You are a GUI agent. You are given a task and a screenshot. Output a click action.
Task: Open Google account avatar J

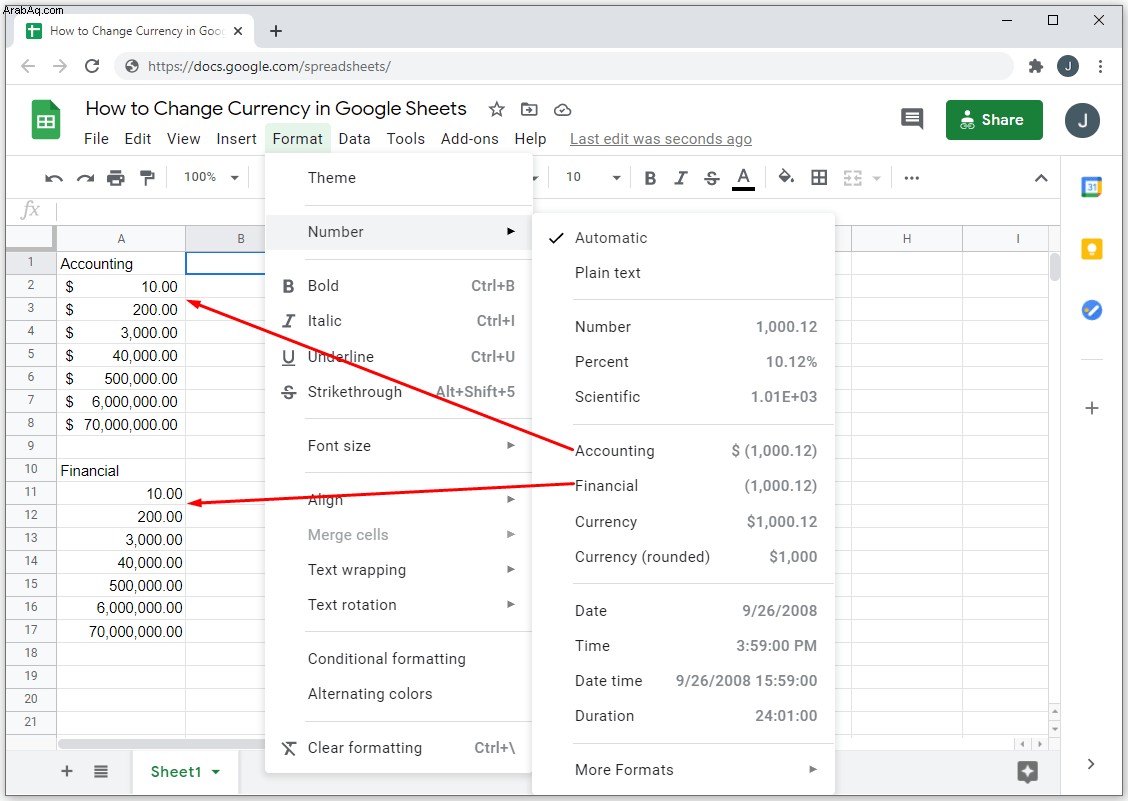click(1082, 120)
